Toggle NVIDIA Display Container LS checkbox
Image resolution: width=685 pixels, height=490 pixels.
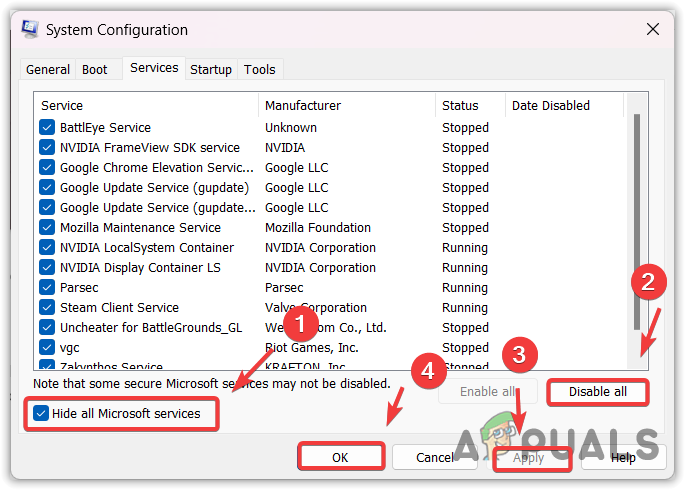pyautogui.click(x=47, y=268)
